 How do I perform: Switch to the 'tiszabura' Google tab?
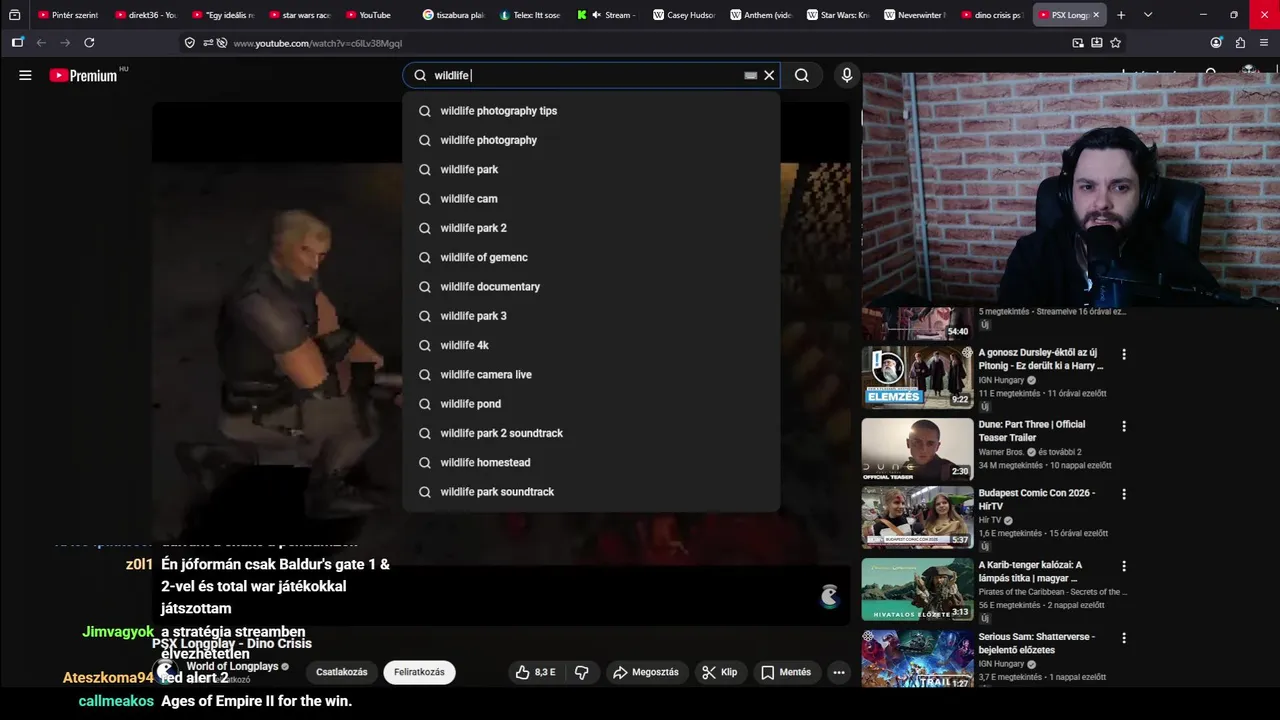(x=454, y=15)
